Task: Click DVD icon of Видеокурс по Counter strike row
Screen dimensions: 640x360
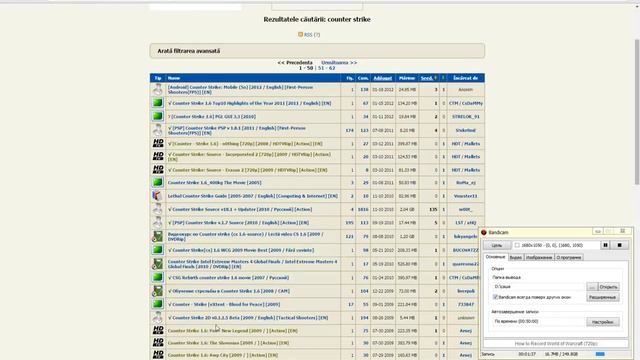Action: pos(158,236)
